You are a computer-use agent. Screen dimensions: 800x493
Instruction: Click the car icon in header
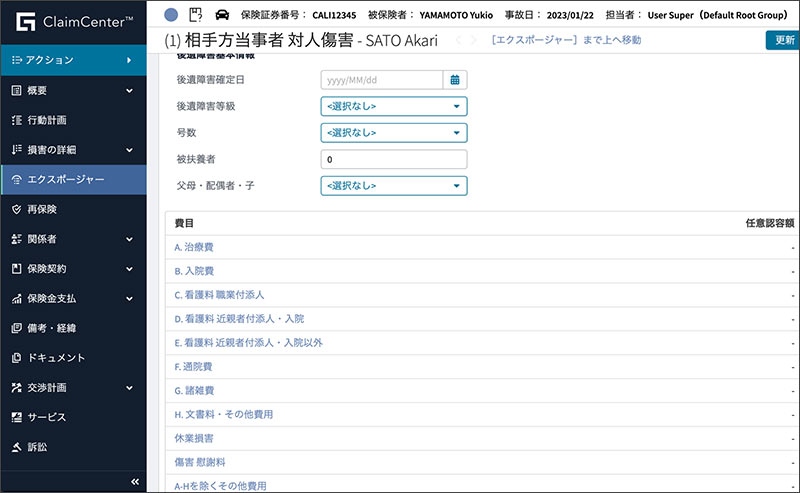tap(222, 15)
